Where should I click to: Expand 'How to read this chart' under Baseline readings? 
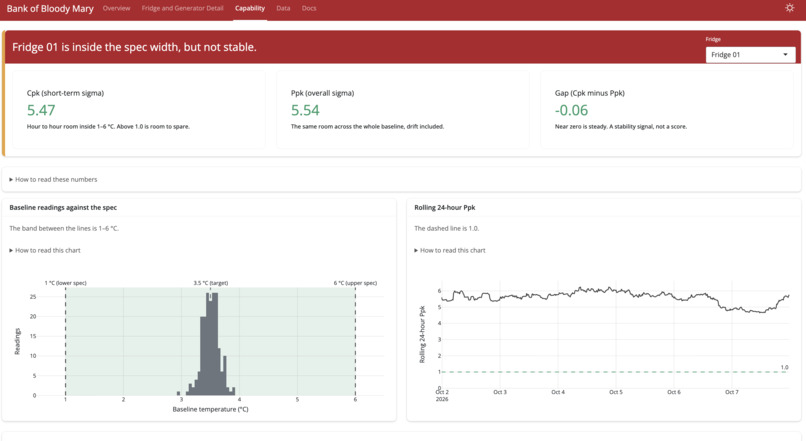pyautogui.click(x=45, y=250)
